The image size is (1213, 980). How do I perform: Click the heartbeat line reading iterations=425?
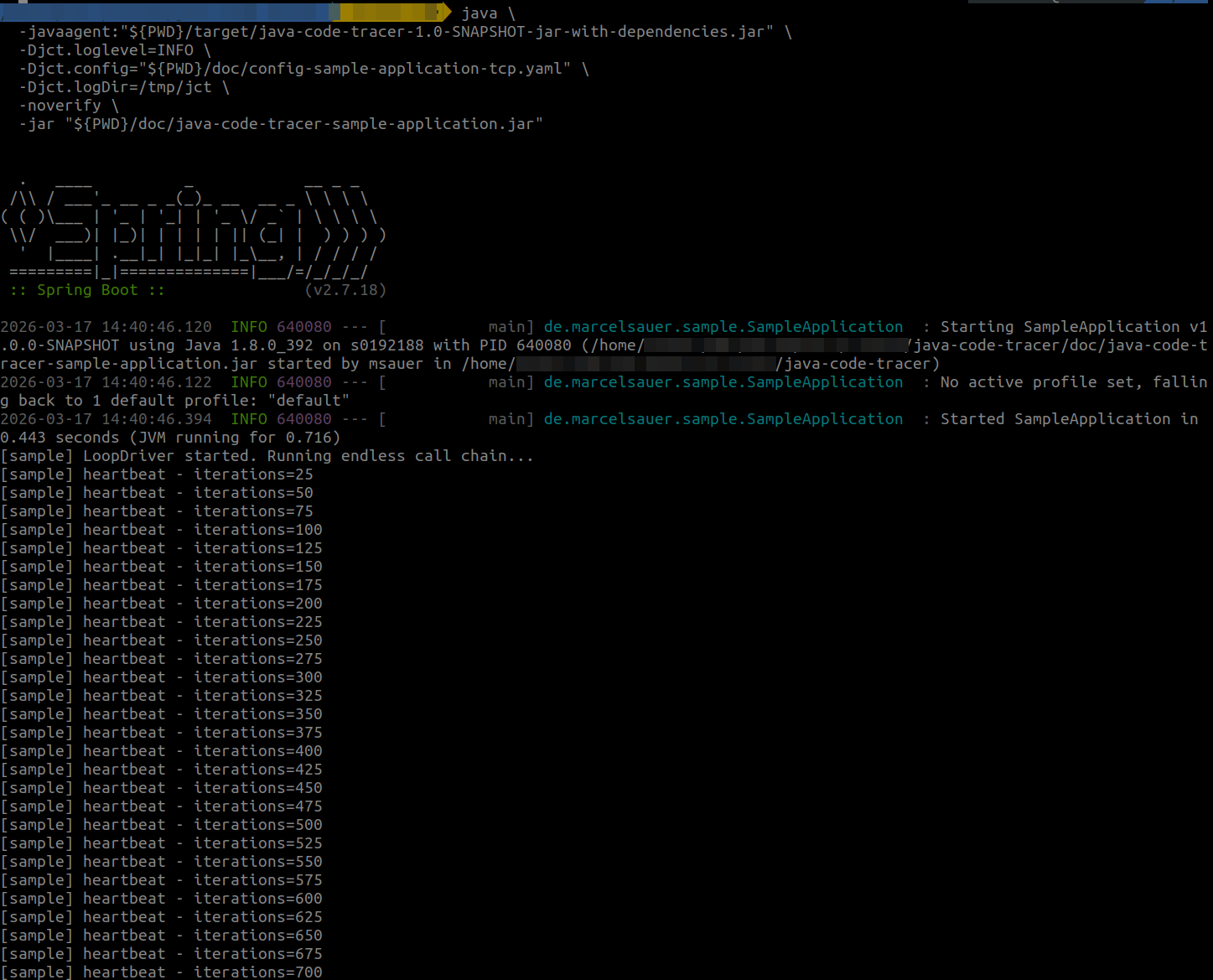coord(161,770)
